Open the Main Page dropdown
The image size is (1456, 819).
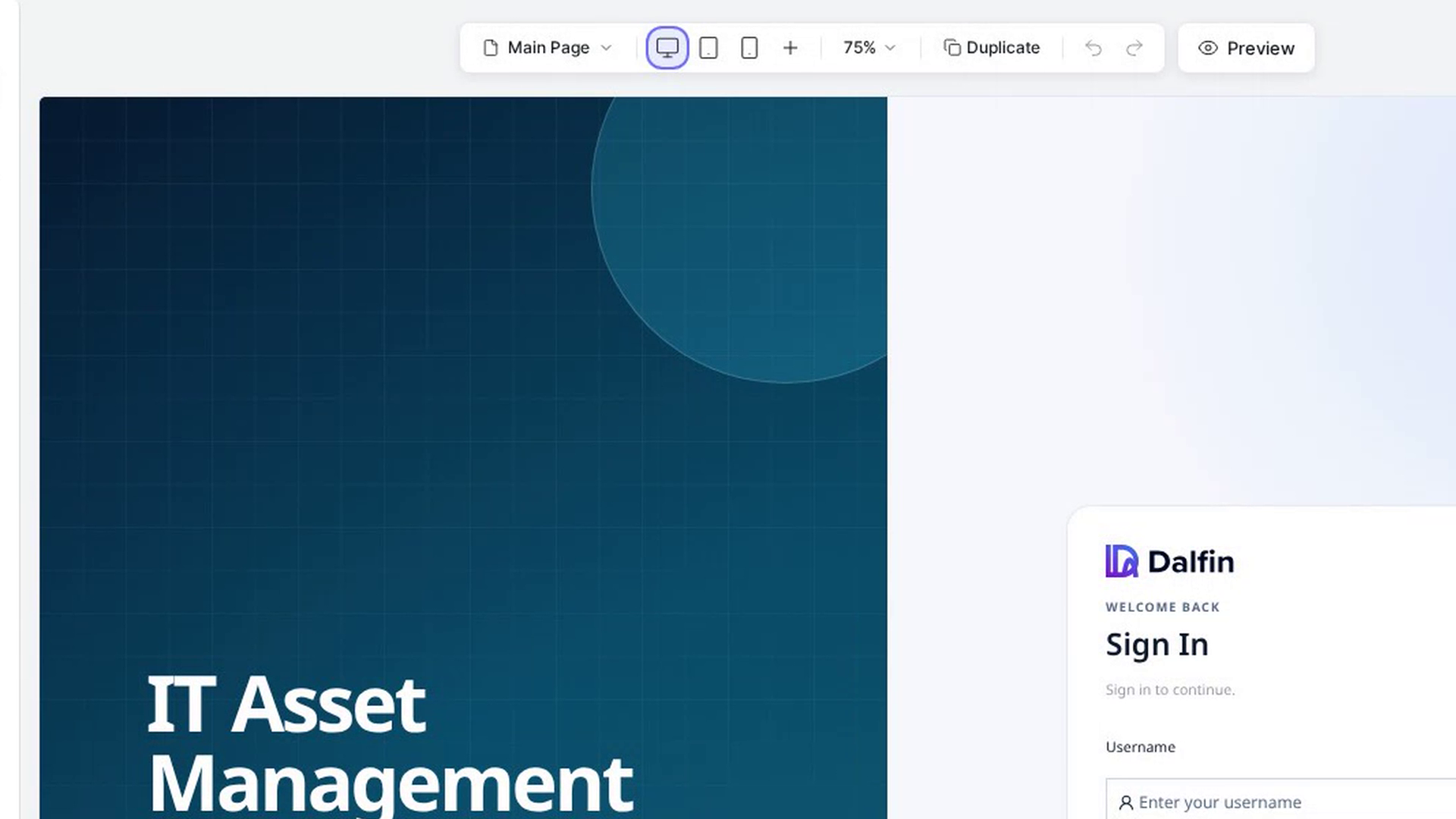point(548,48)
